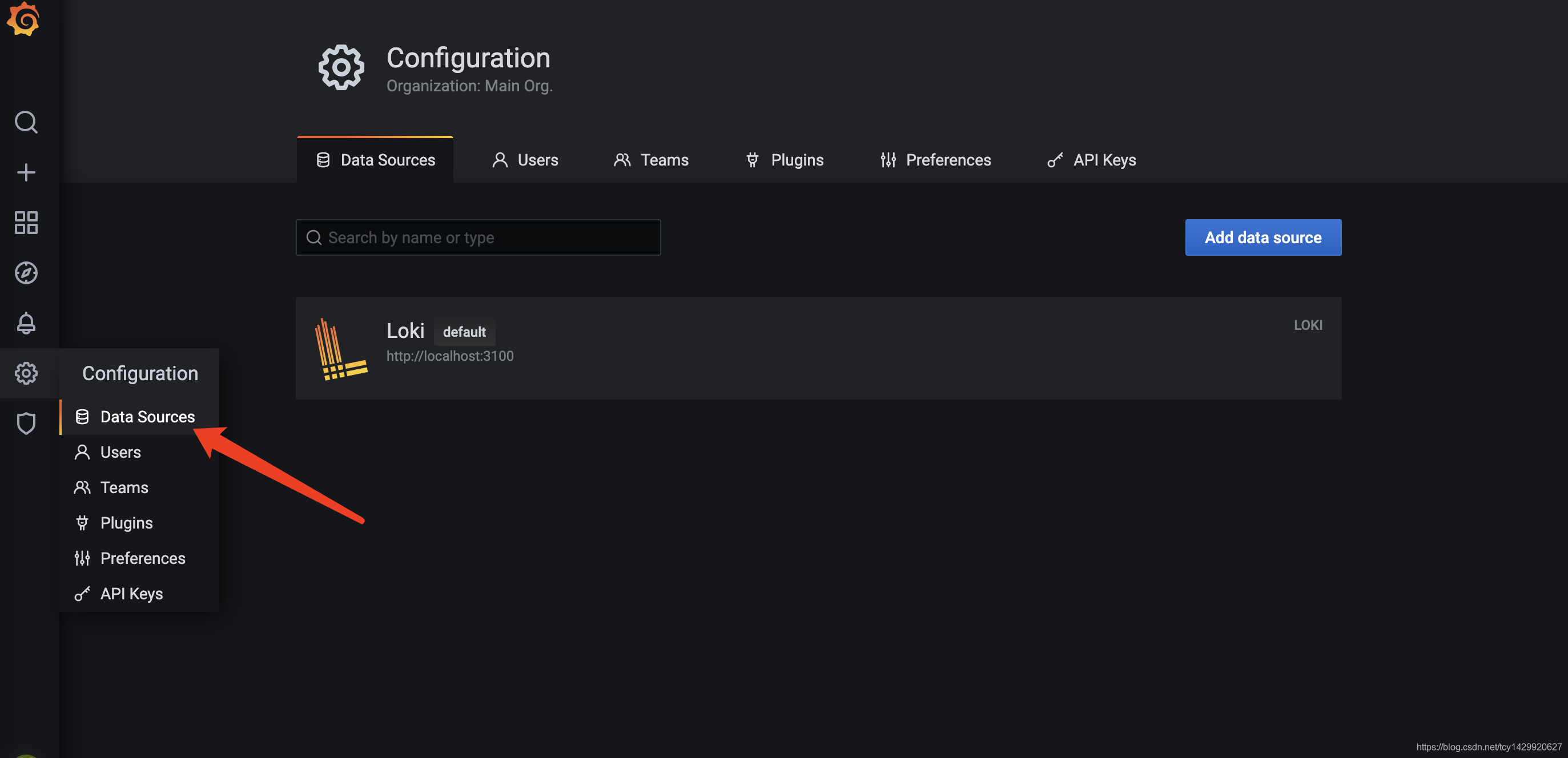
Task: Choose Preferences in Configuration flyout menu
Action: point(142,558)
